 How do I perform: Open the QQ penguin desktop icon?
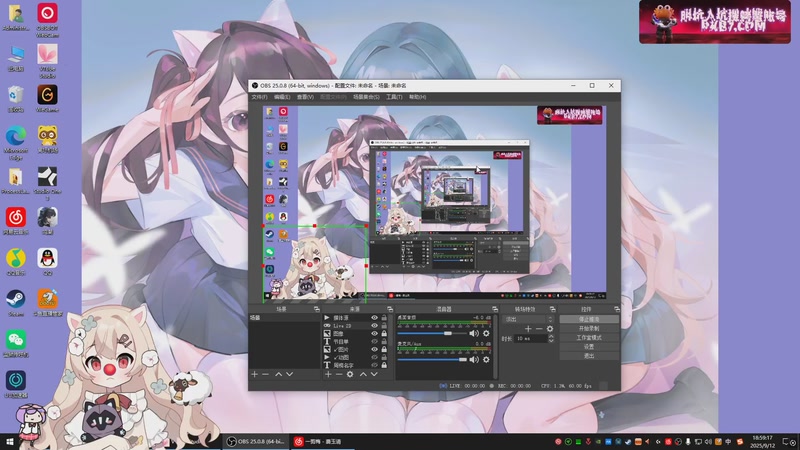pos(47,262)
